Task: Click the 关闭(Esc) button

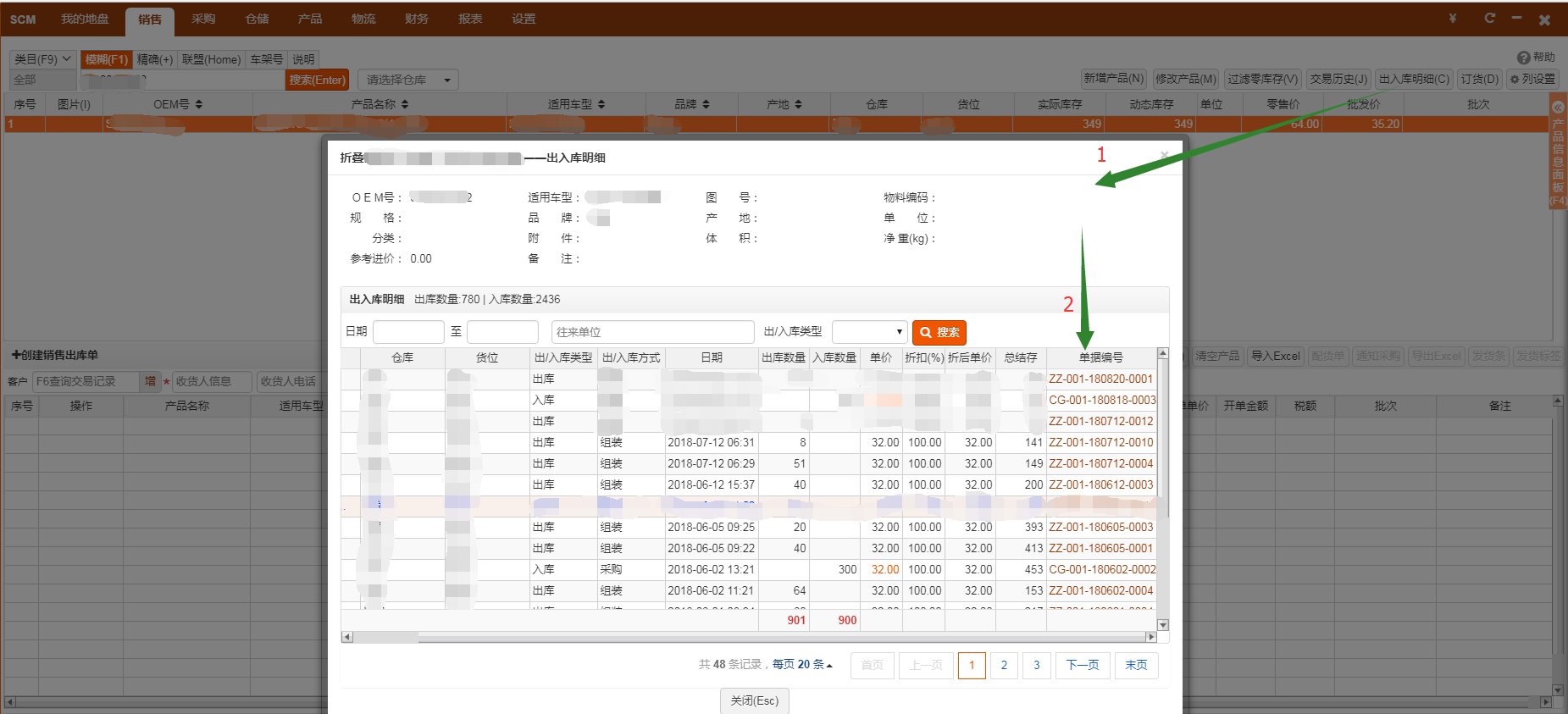Action: [754, 700]
